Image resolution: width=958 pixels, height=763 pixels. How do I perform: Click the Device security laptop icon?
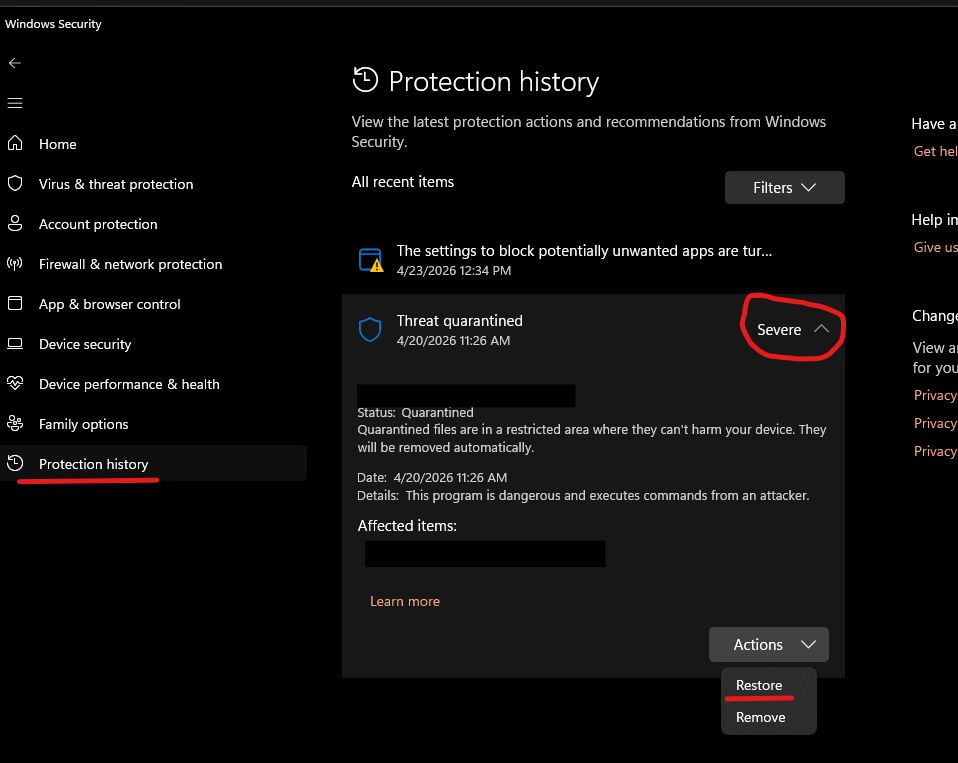(x=15, y=344)
